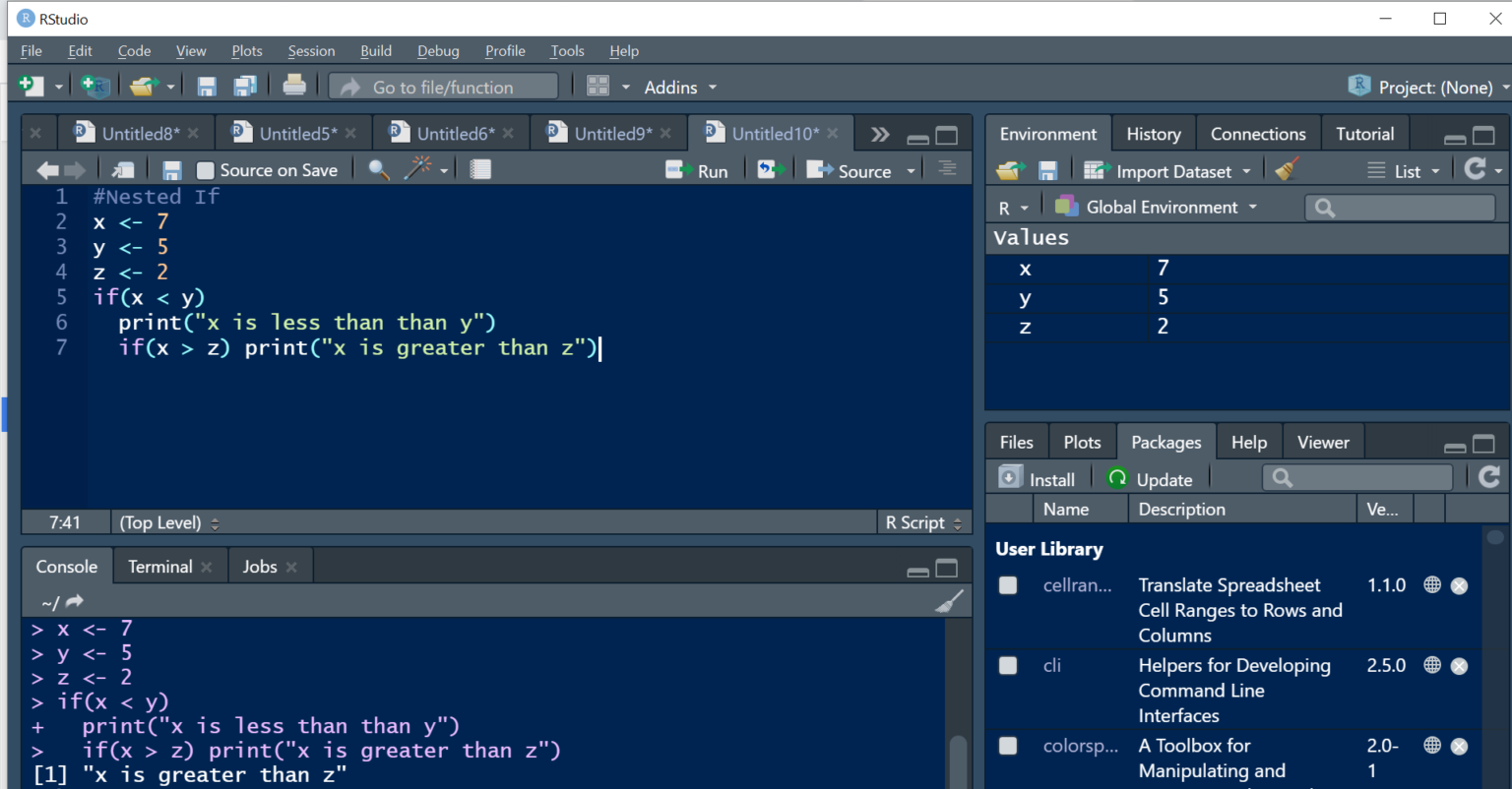Show more editor tabs chevron
Screen dimensions: 1512x789
[x=880, y=135]
